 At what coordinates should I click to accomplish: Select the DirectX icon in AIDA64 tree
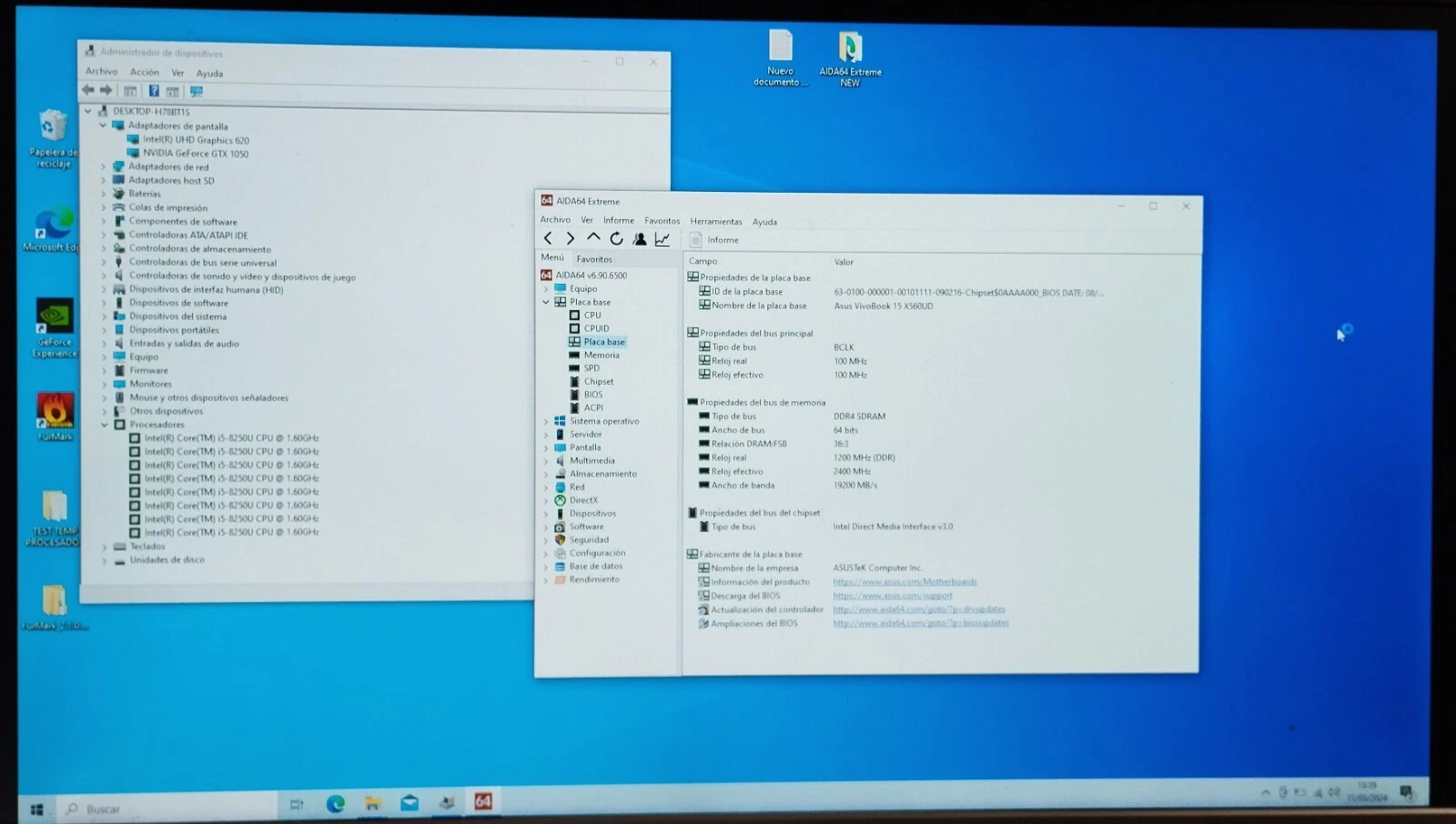(x=561, y=500)
